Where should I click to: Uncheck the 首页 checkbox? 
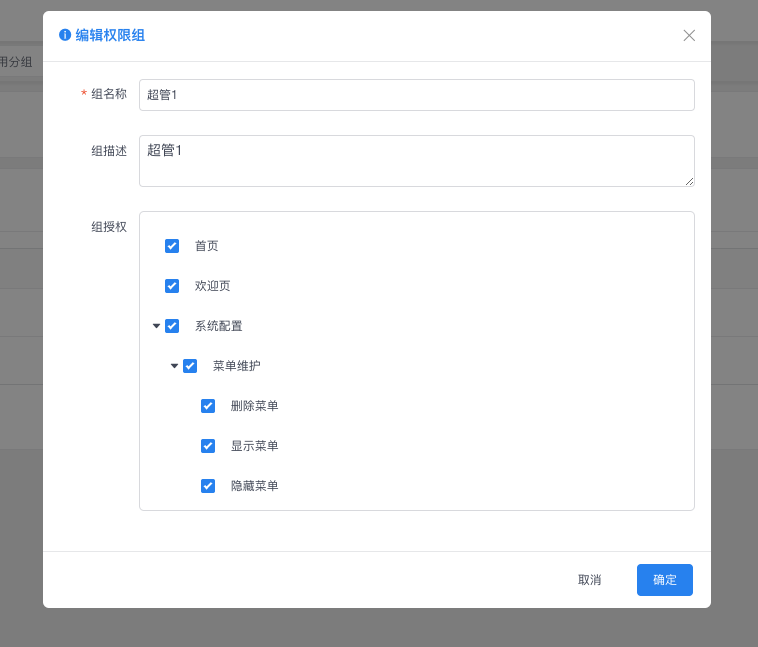(x=172, y=246)
